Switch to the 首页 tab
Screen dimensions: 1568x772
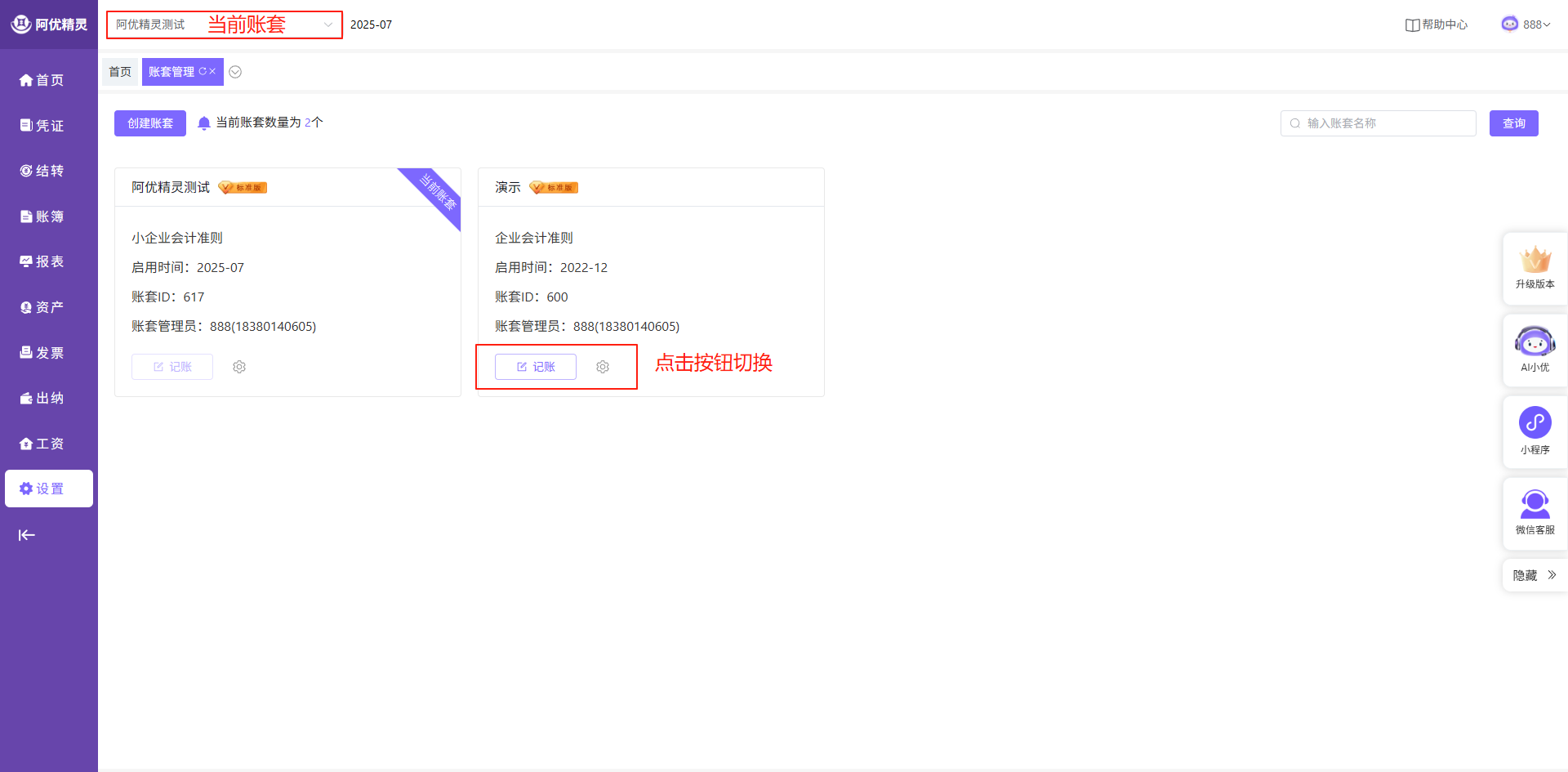[x=120, y=72]
